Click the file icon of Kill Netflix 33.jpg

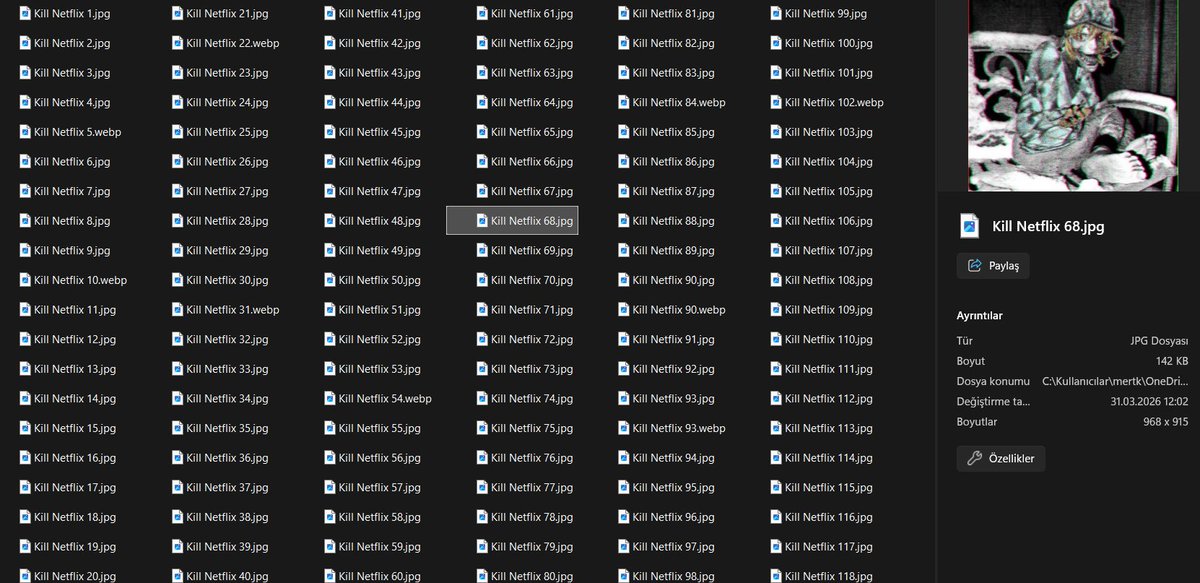tap(177, 369)
